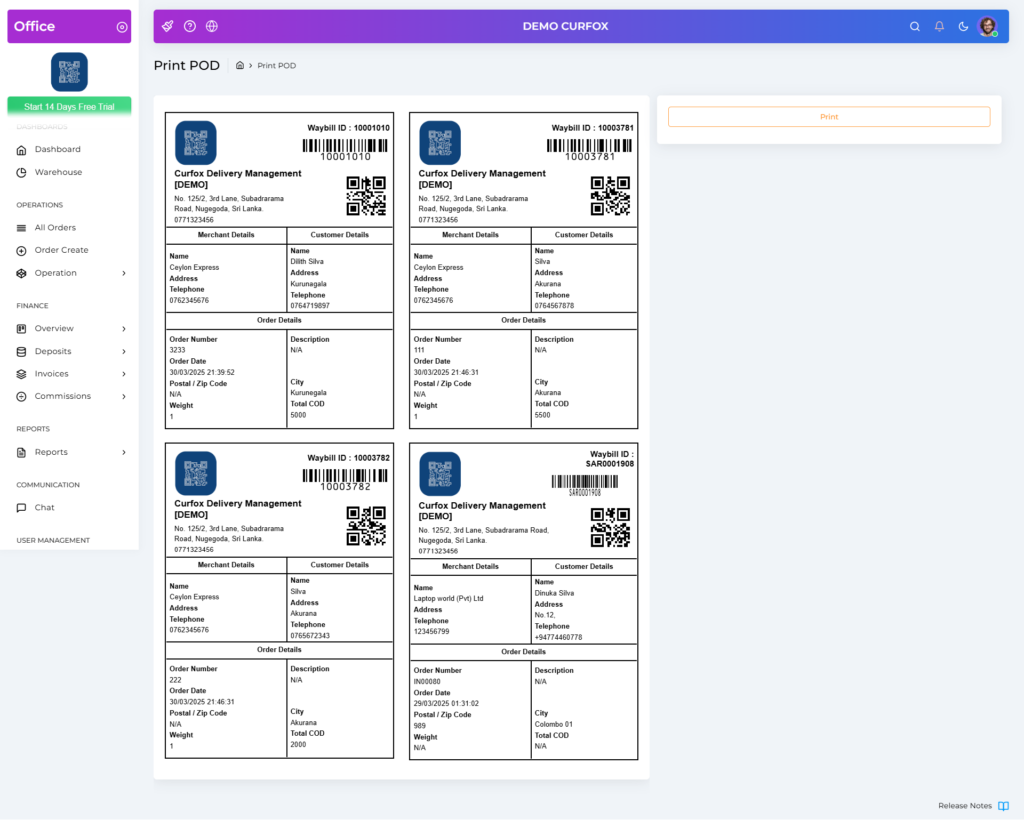Click city Colombo 01
Image resolution: width=1024 pixels, height=820 pixels.
[553, 725]
